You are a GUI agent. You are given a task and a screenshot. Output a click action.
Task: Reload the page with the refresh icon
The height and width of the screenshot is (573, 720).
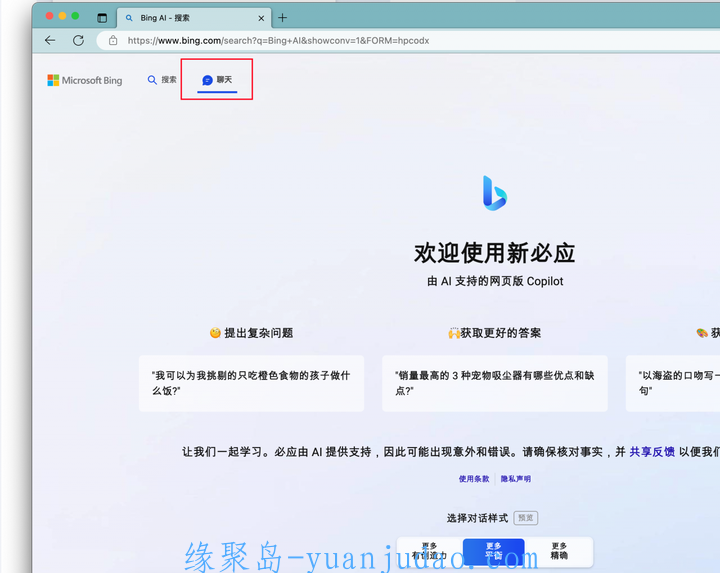click(79, 40)
